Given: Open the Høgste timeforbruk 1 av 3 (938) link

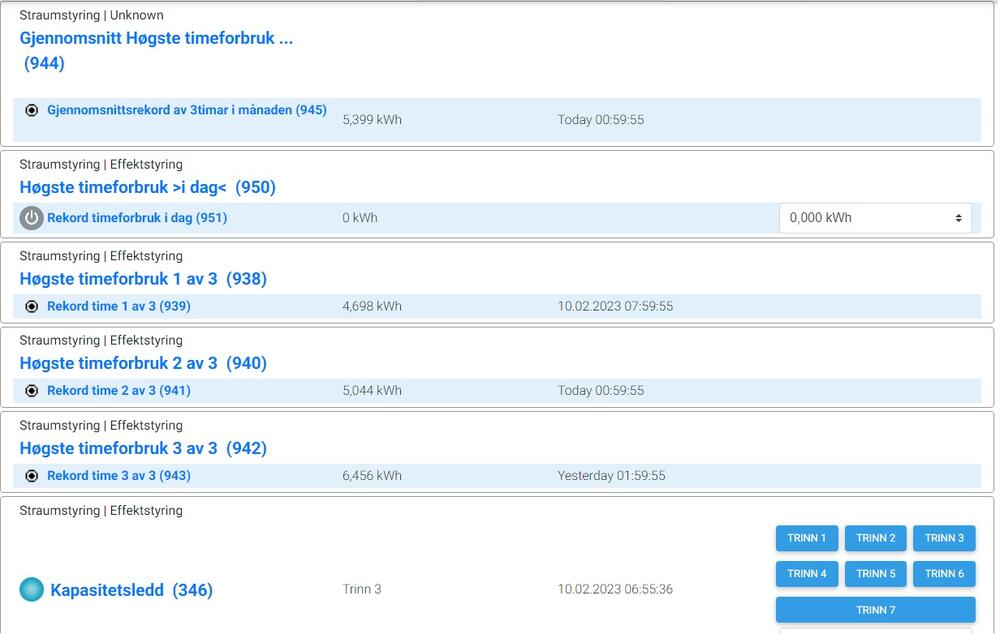Looking at the screenshot, I should [143, 279].
